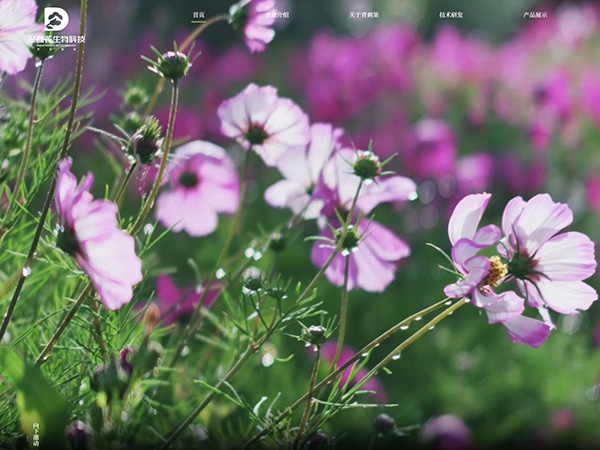Go to the 企业介绍 company intro page
The width and height of the screenshot is (600, 450).
click(277, 15)
